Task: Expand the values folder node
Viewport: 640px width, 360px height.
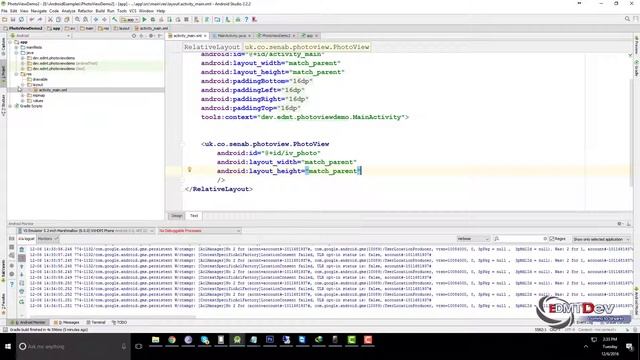Action: (x=23, y=100)
